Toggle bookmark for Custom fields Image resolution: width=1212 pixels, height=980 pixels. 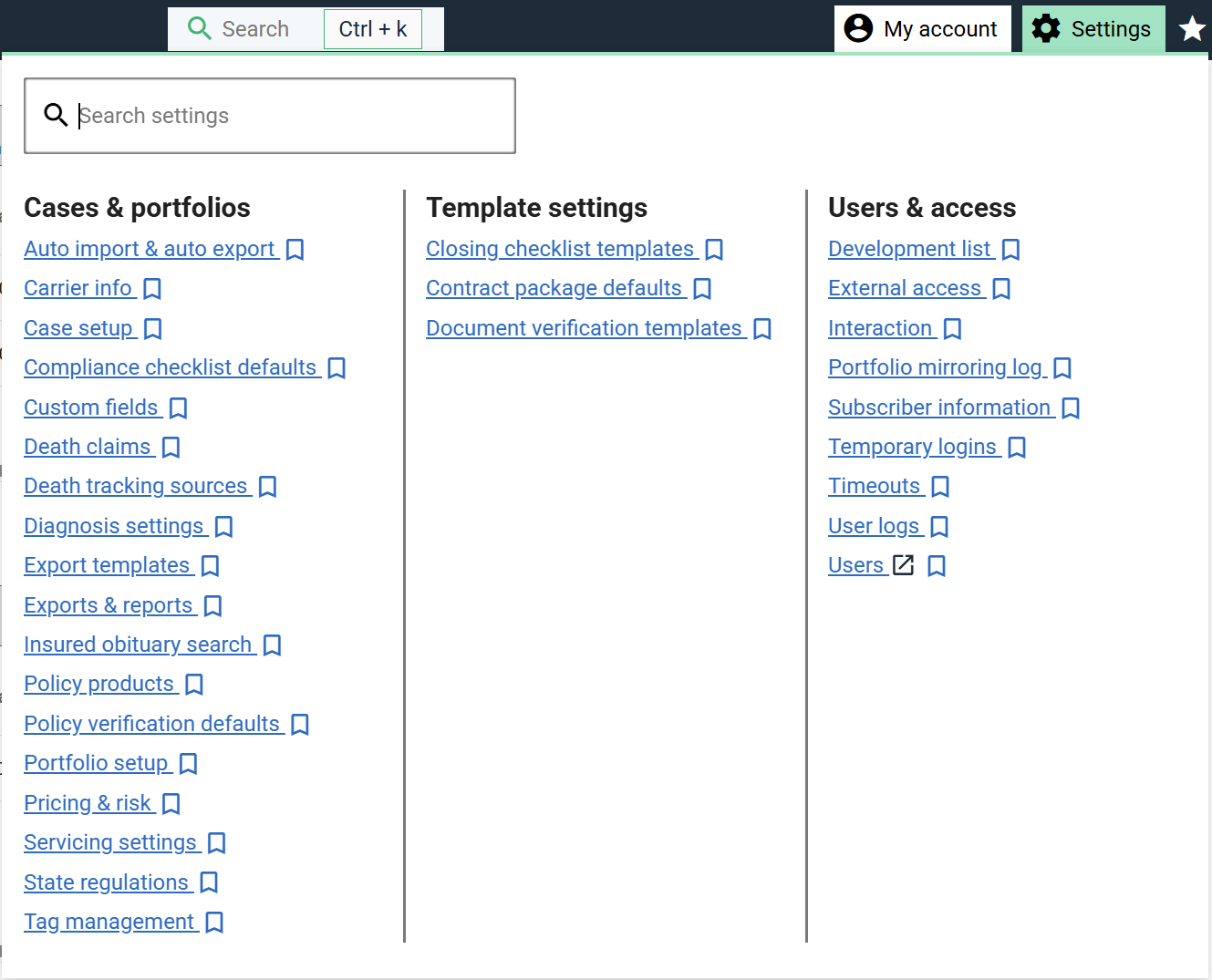tap(179, 408)
